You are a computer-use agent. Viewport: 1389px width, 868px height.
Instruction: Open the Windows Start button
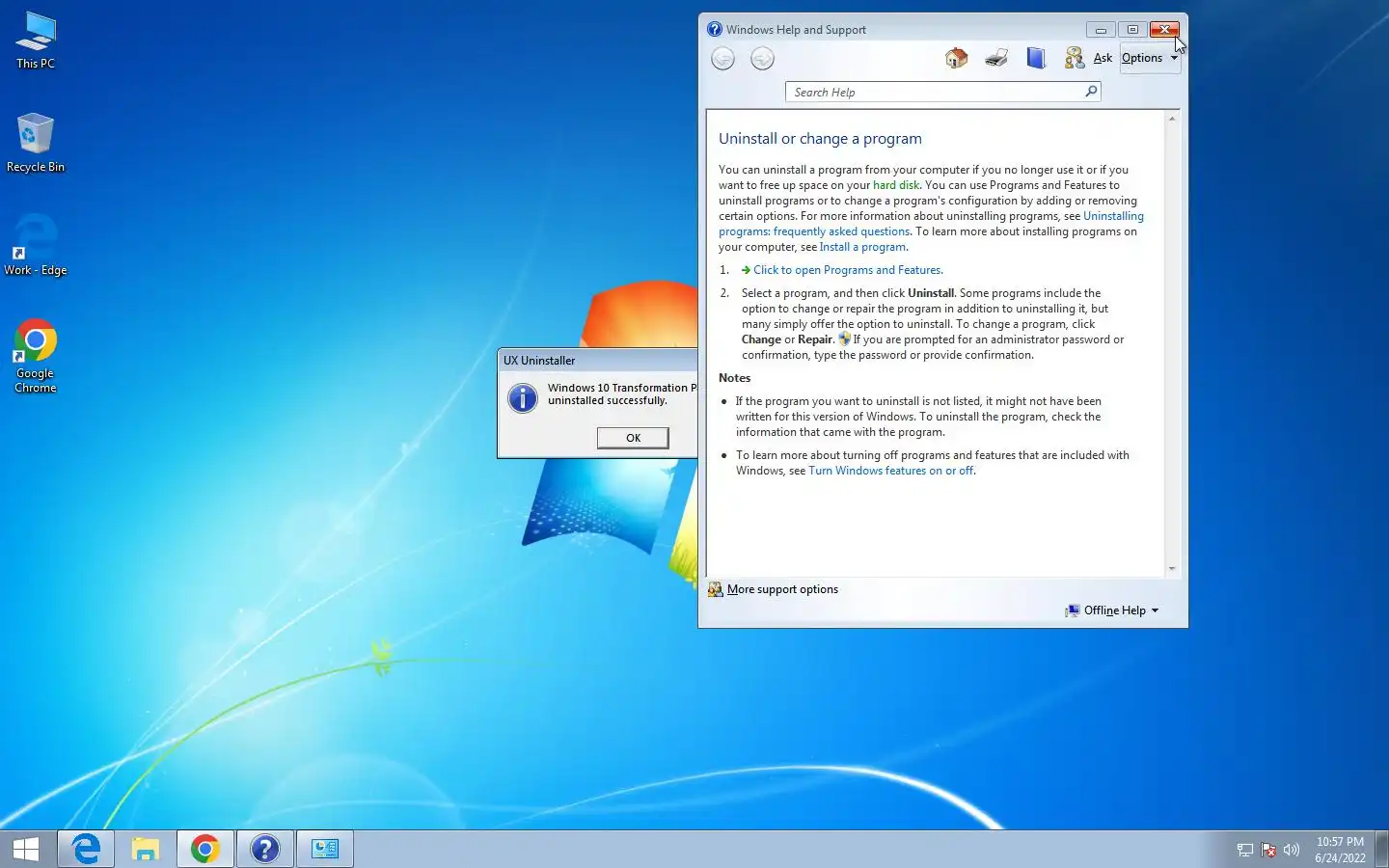click(x=27, y=849)
